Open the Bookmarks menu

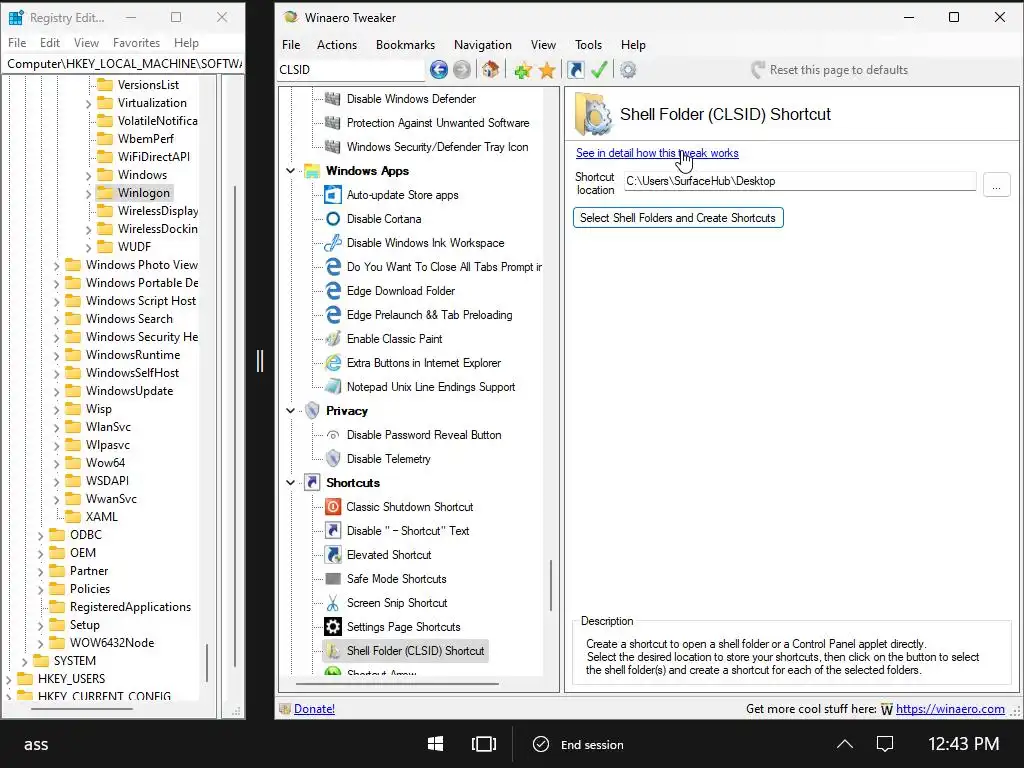pos(405,44)
